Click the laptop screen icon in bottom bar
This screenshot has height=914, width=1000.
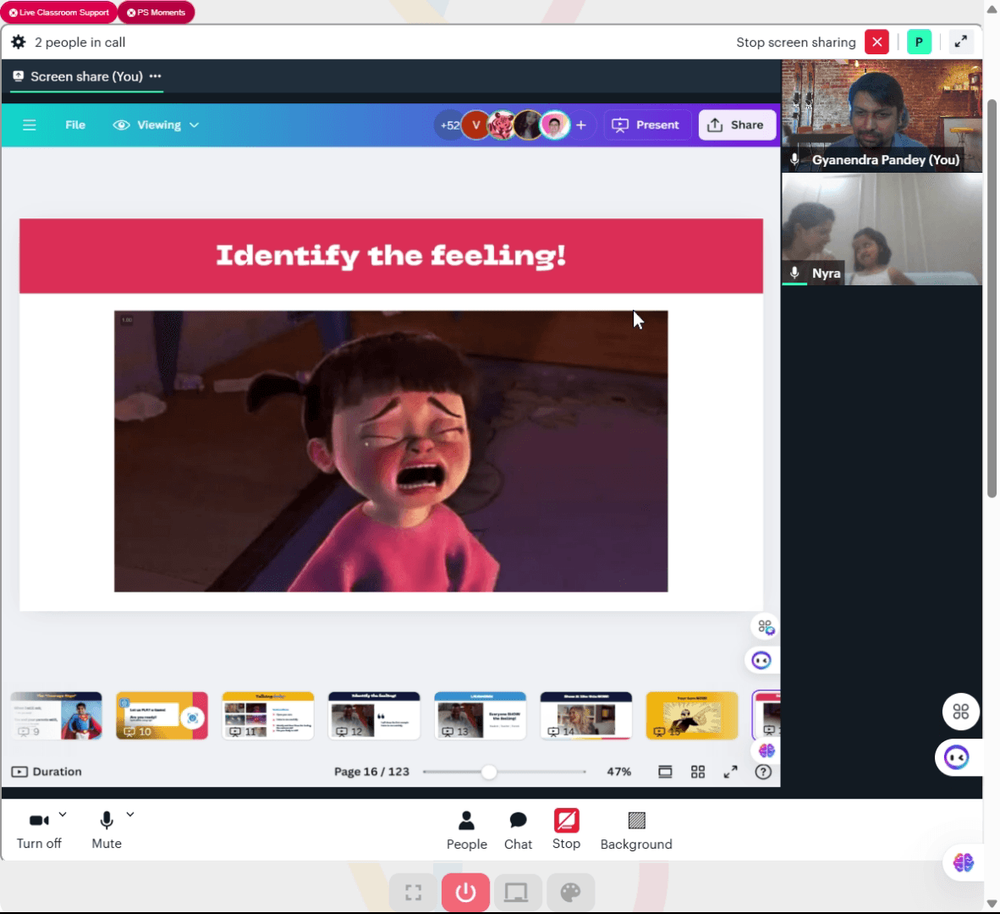[x=516, y=892]
